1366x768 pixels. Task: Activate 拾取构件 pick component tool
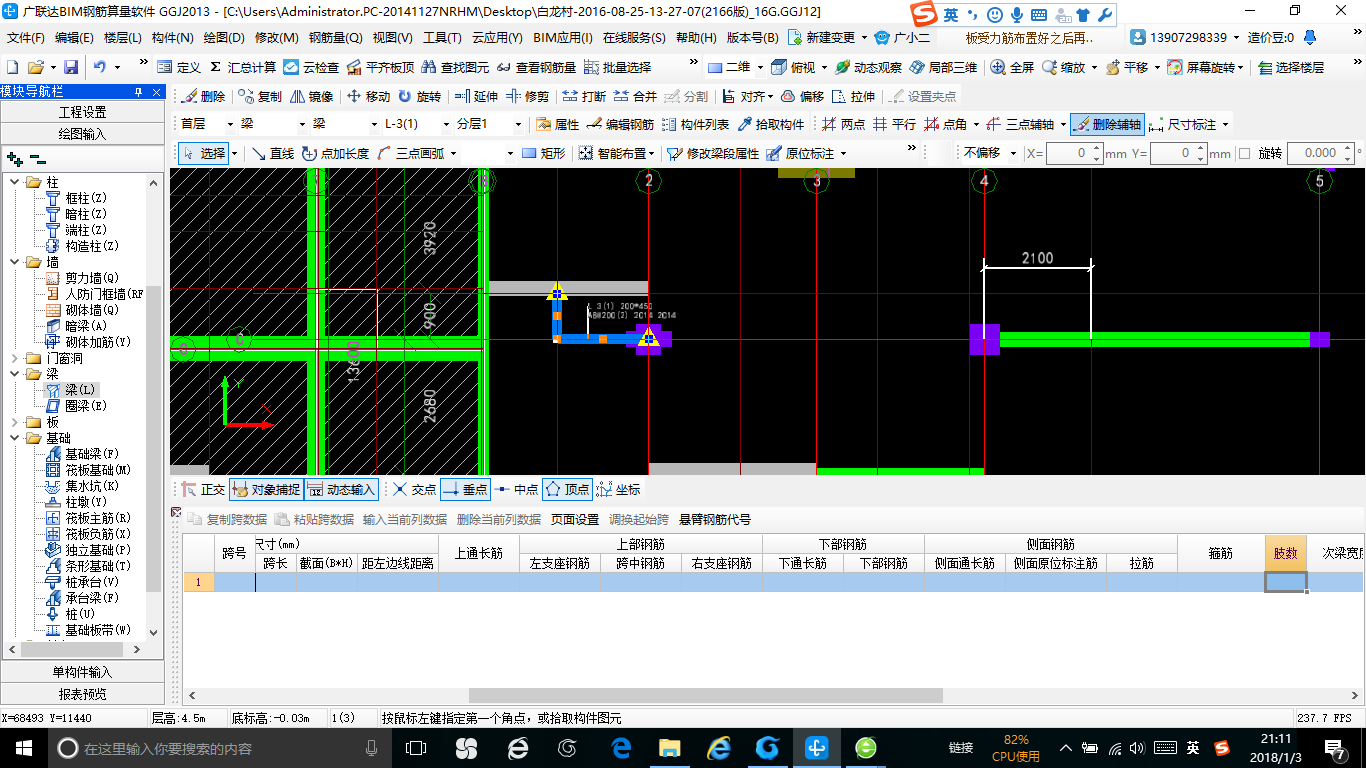point(771,124)
